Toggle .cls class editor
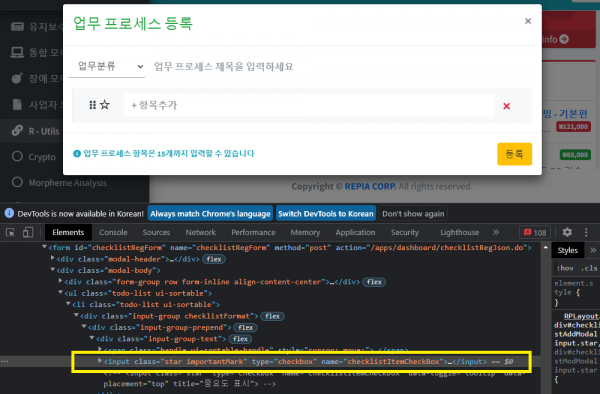Image resolution: width=600 pixels, height=394 pixels. (x=590, y=268)
